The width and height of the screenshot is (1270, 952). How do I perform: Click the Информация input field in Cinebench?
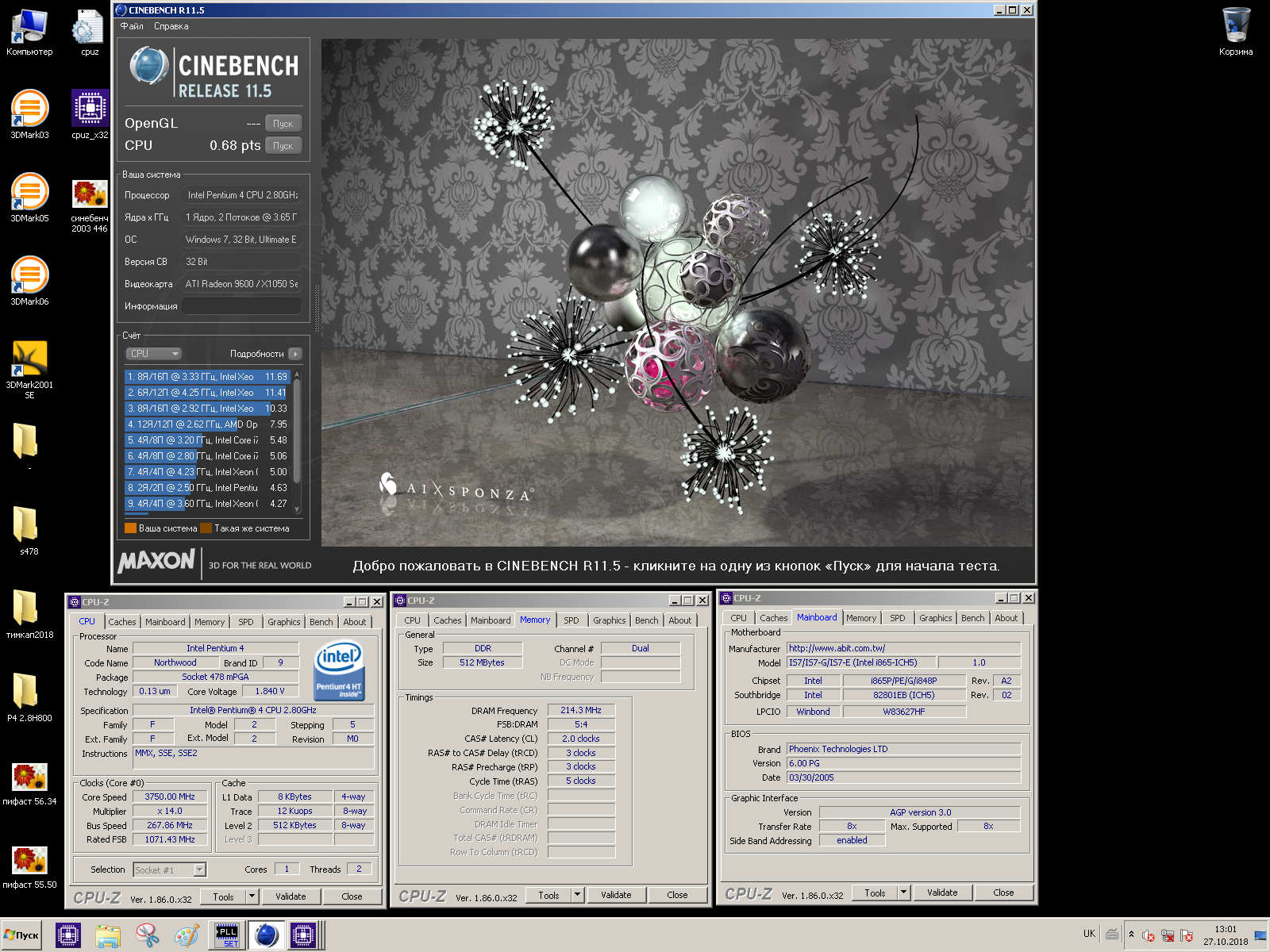pyautogui.click(x=241, y=306)
